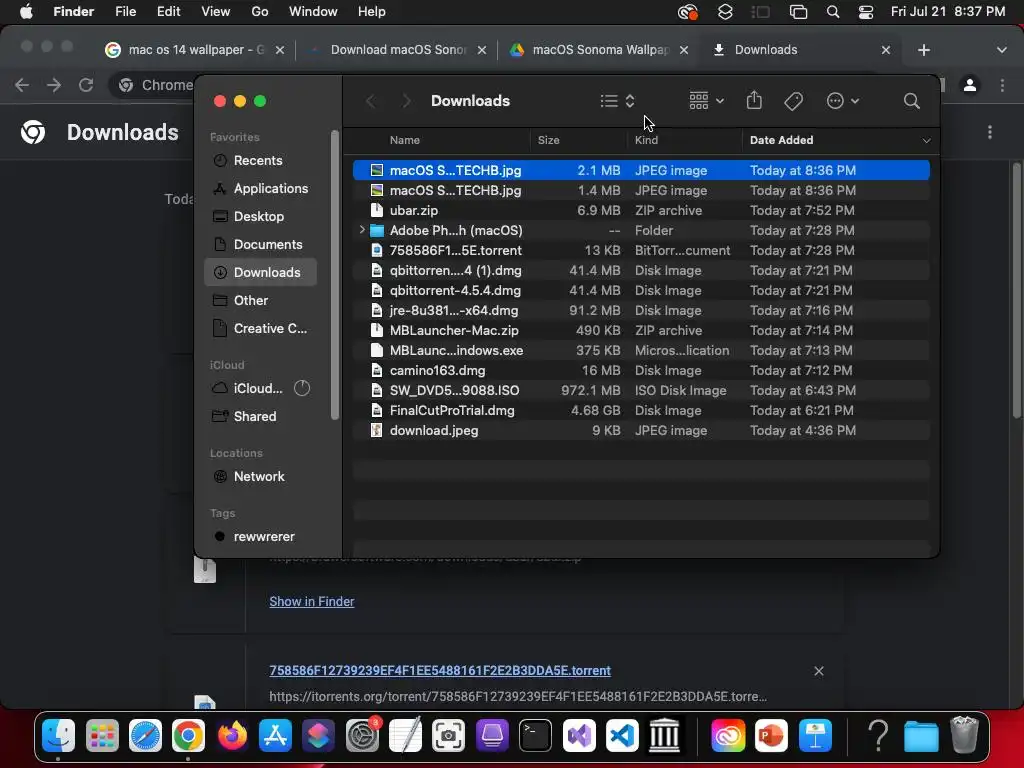1024x768 pixels.
Task: Toggle the Date Added sort order chevron
Action: click(x=925, y=140)
